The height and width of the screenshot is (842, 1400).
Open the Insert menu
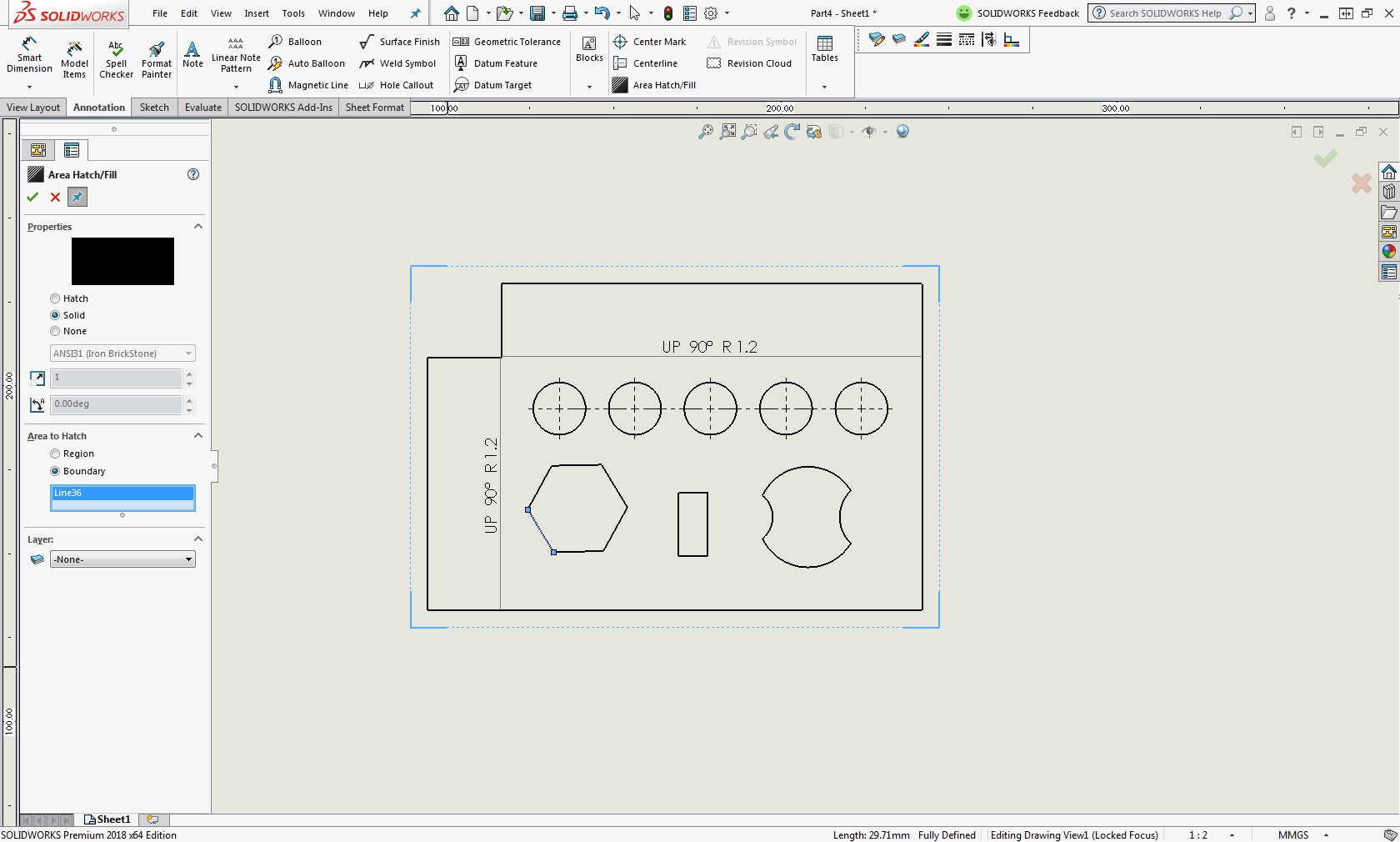[x=256, y=13]
